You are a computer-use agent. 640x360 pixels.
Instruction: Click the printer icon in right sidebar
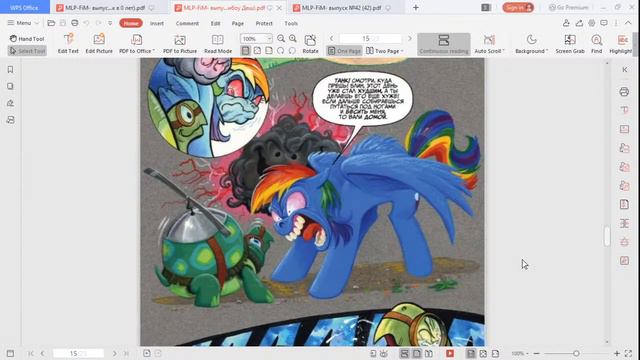(624, 91)
